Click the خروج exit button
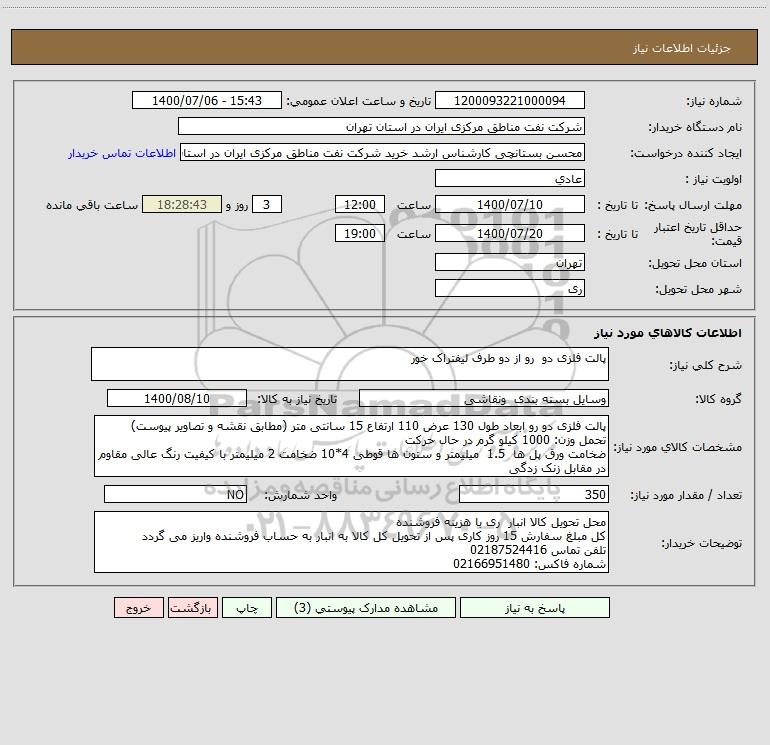Screen dimensions: 770x745 tap(138, 608)
